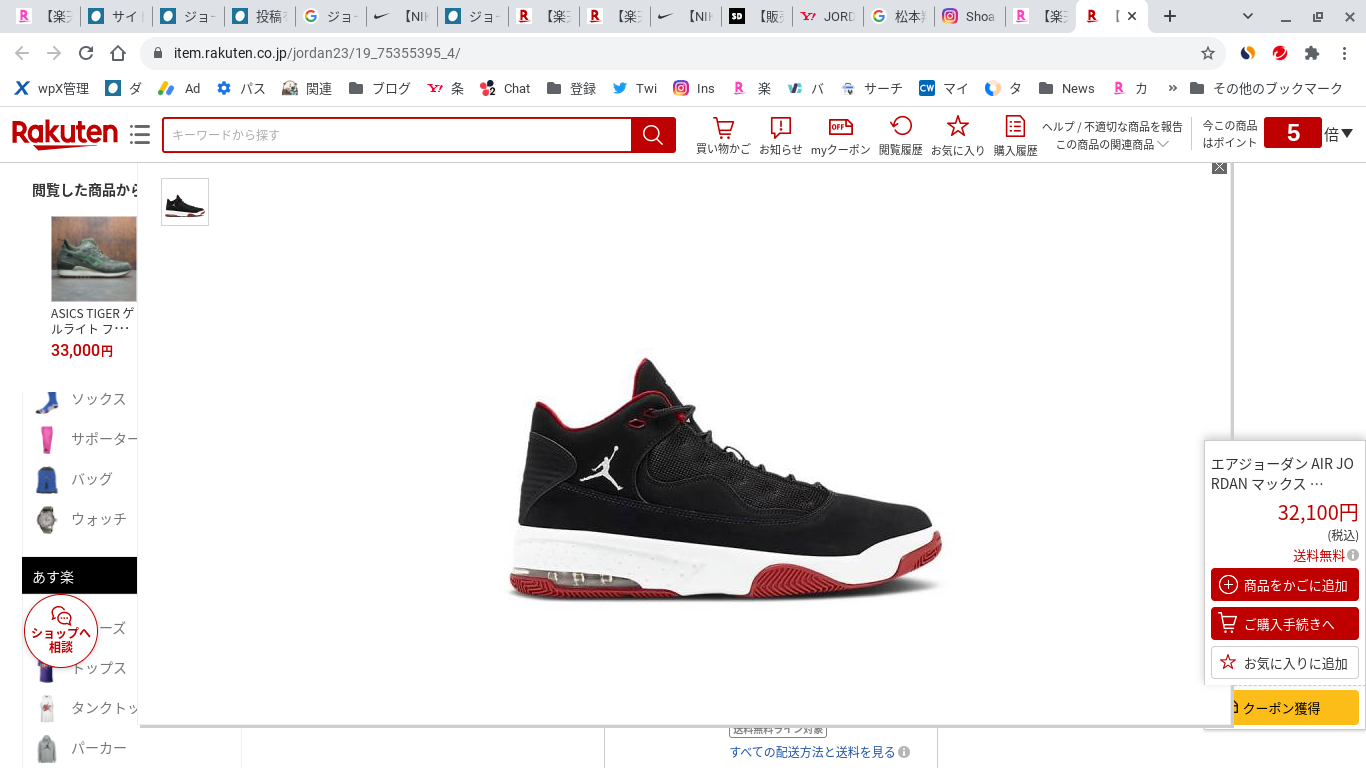
Task: Click the Rakuten logo
Action: point(65,134)
